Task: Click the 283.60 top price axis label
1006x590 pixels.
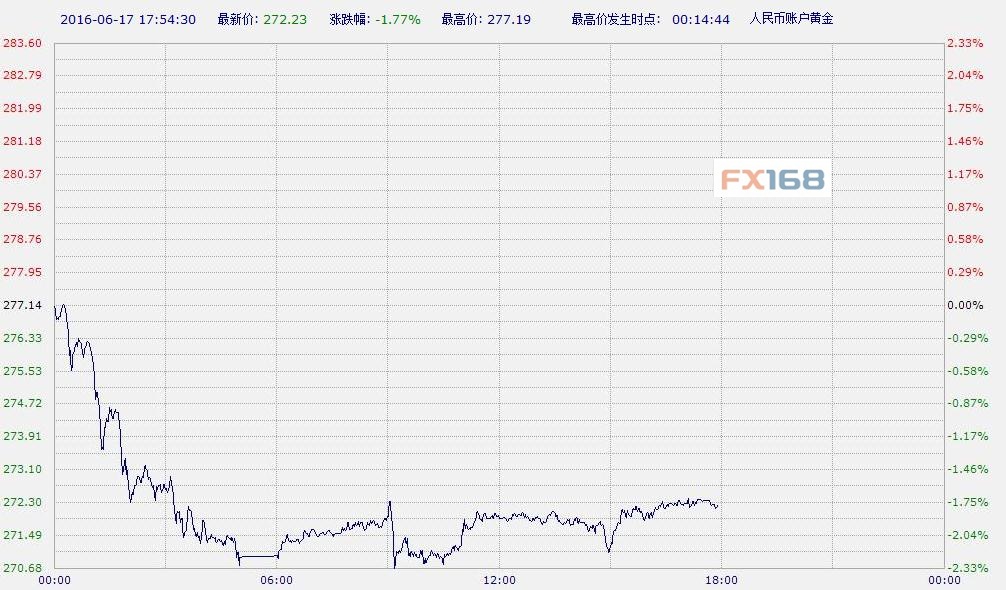Action: (x=22, y=43)
